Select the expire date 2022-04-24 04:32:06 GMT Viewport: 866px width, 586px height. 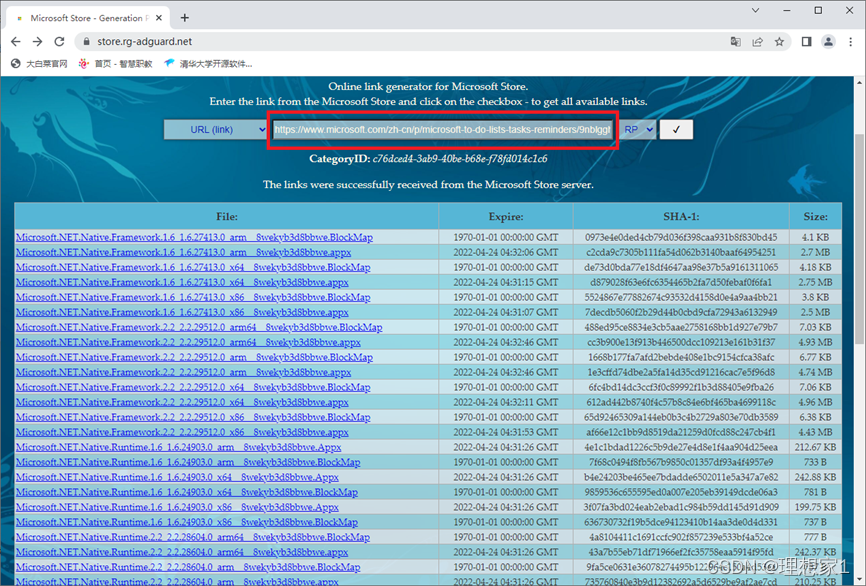506,252
